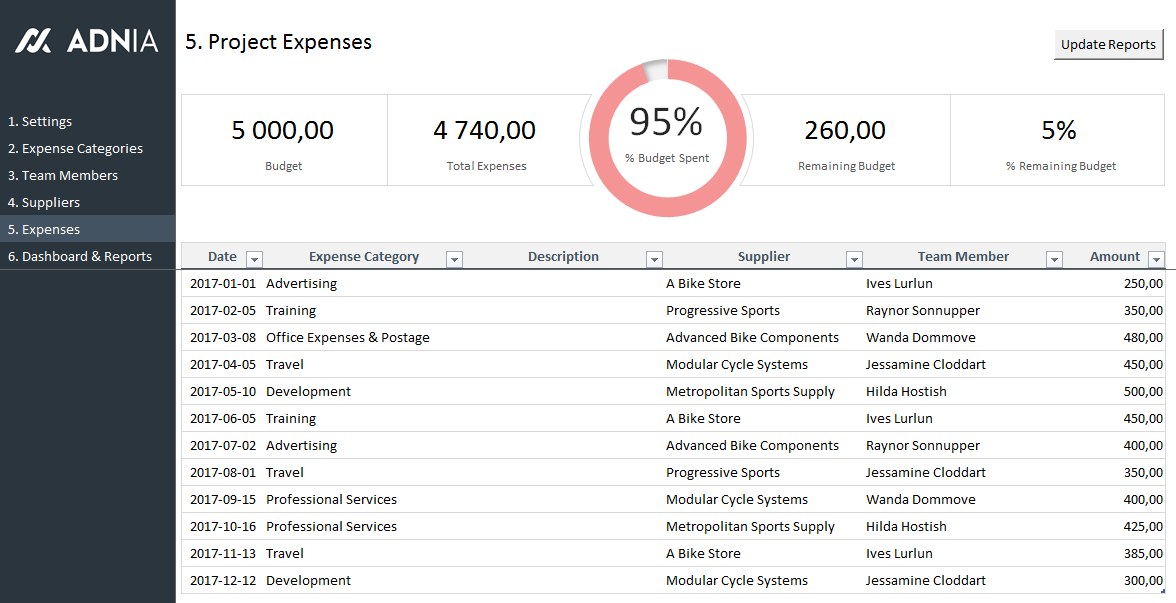
Task: Expand the Supplier column filter arrow
Action: click(x=854, y=259)
